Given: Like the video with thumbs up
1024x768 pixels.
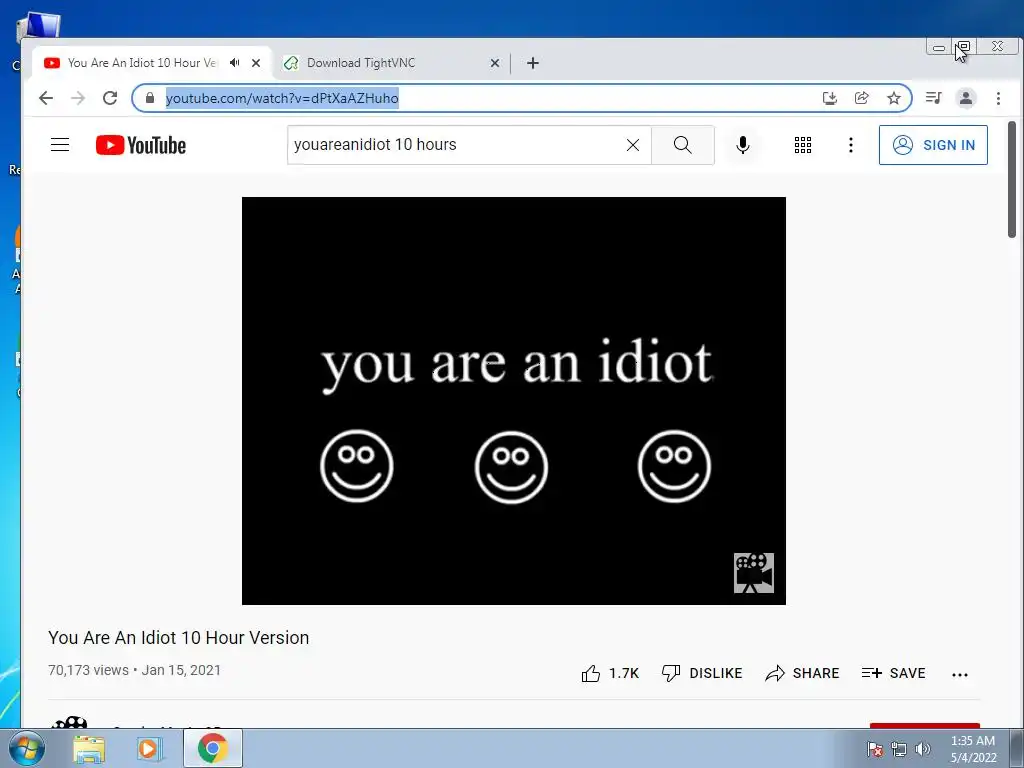Looking at the screenshot, I should pyautogui.click(x=610, y=673).
